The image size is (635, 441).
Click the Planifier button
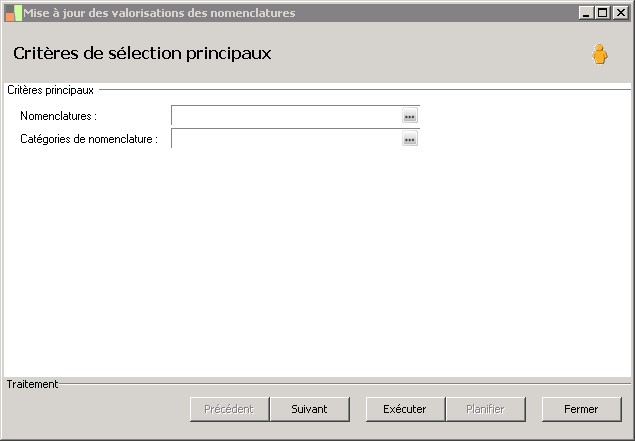pos(485,409)
